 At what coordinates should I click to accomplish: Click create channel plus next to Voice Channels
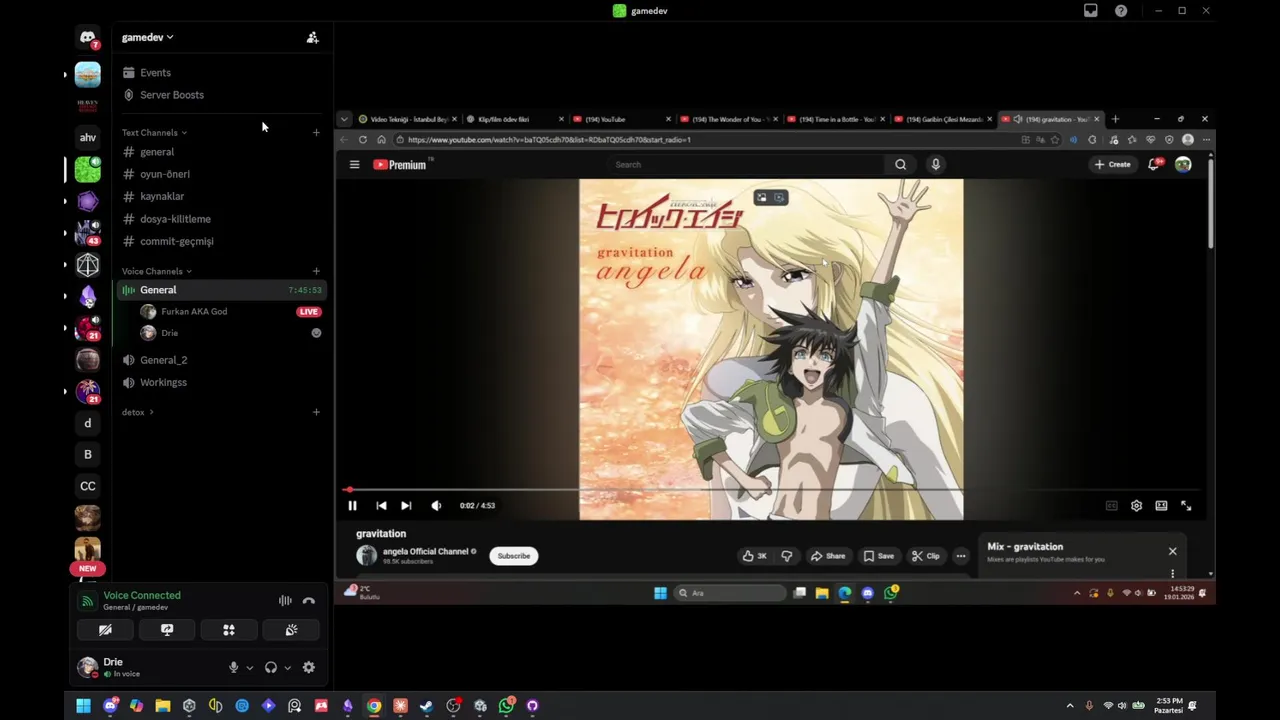[x=316, y=271]
